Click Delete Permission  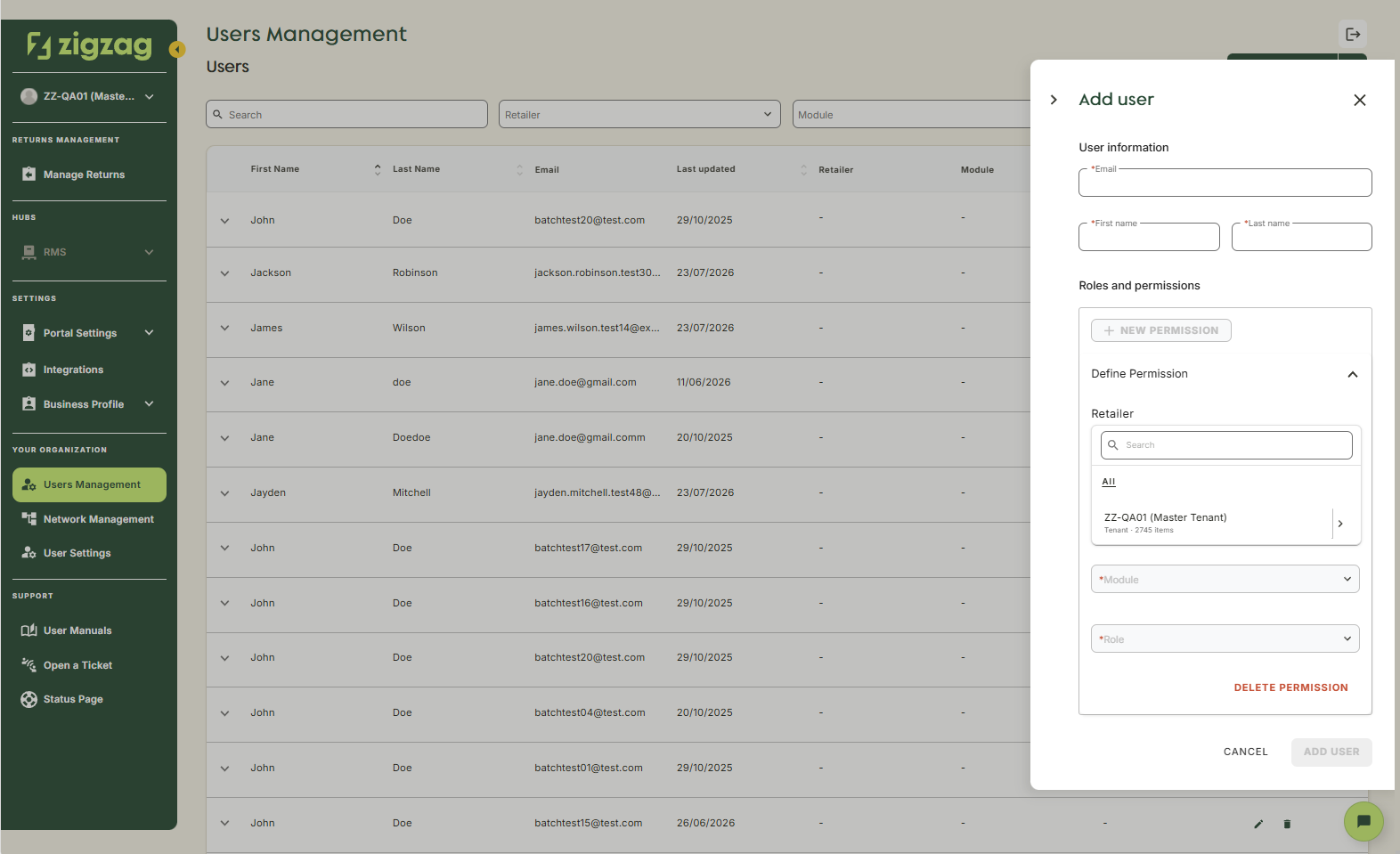pyautogui.click(x=1290, y=687)
